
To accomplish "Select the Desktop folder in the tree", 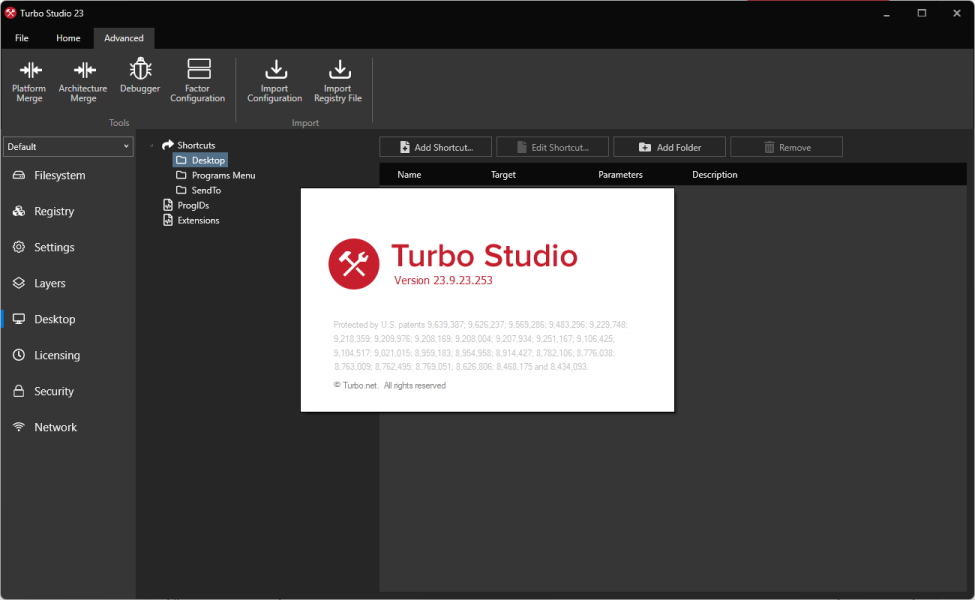I will pos(200,160).
